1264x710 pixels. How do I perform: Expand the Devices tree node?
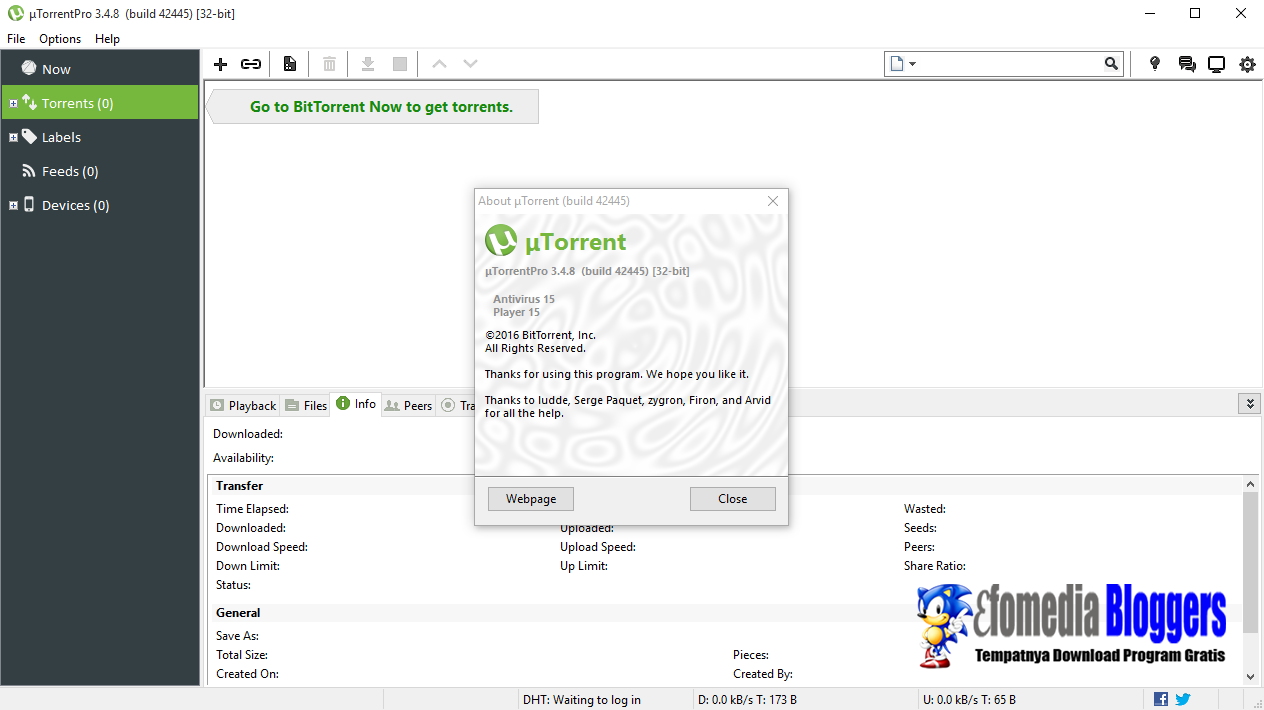[13, 206]
